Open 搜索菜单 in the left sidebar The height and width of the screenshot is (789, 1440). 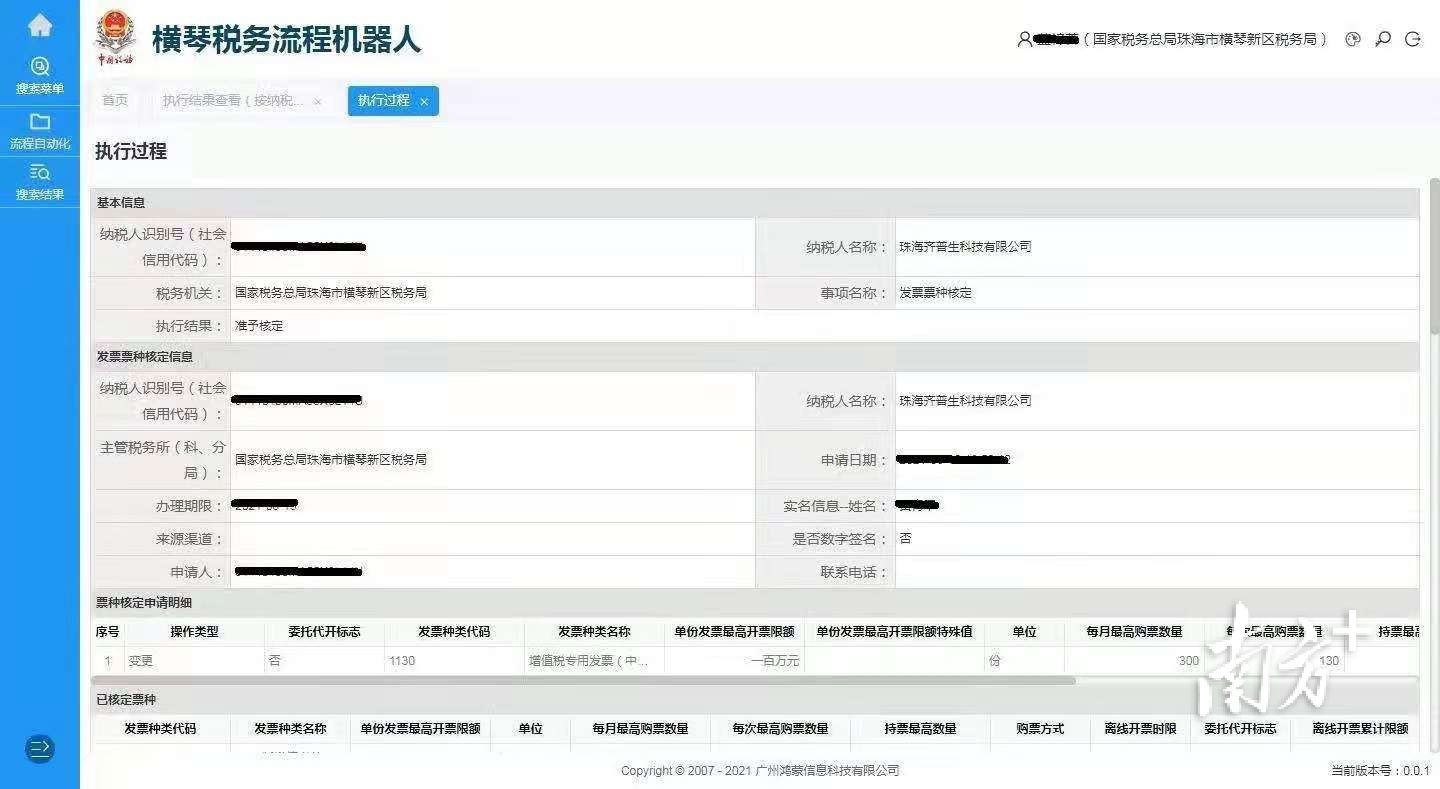[40, 76]
